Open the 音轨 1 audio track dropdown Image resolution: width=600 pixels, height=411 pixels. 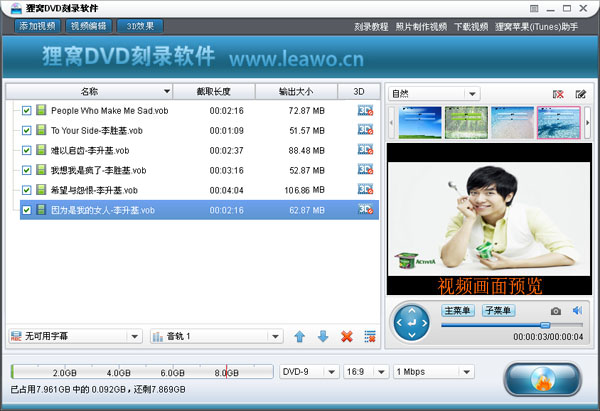tap(217, 336)
